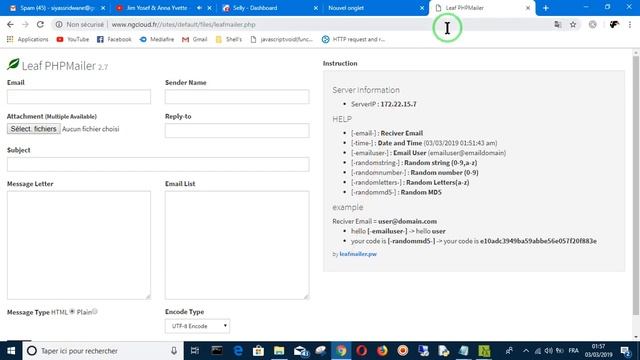Click the FRA language indicator
The image size is (640, 360).
click(x=573, y=351)
